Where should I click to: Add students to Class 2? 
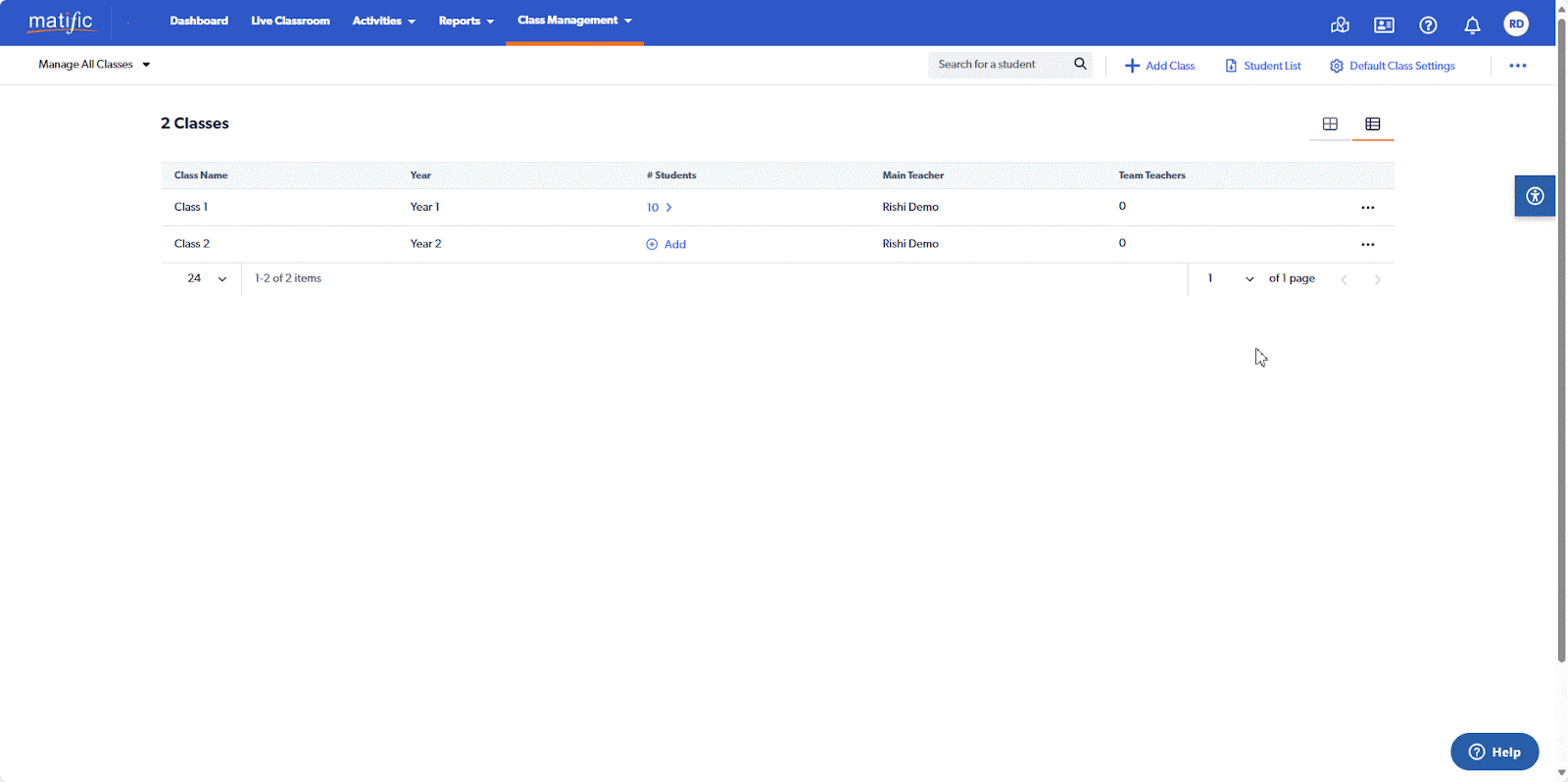(665, 244)
